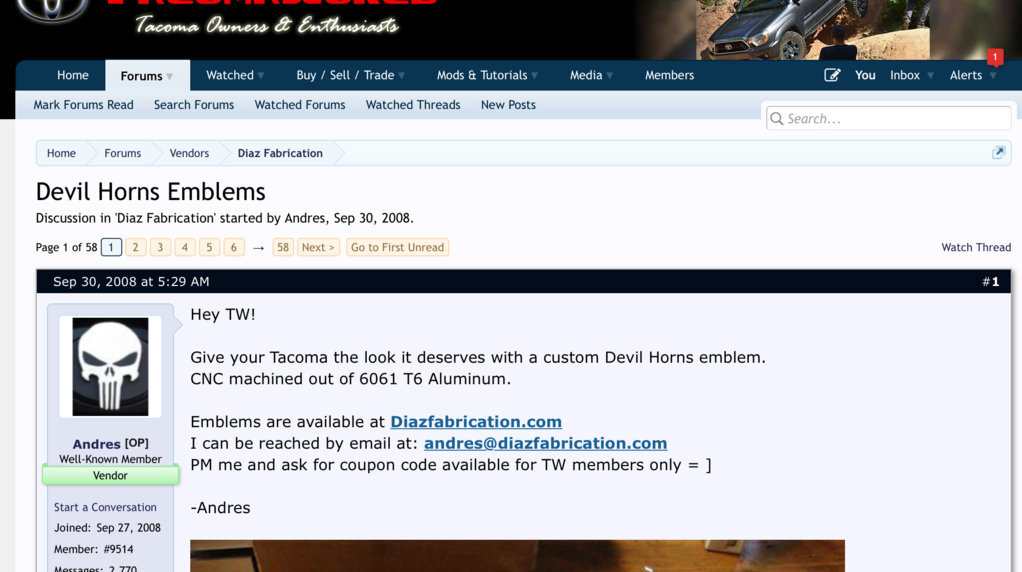Open post permalink #1
The height and width of the screenshot is (572, 1022).
point(991,281)
